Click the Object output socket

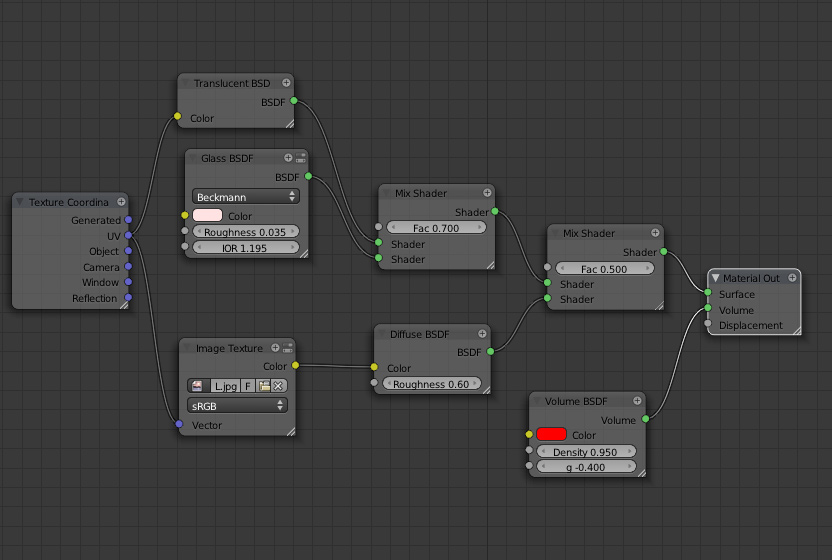(x=128, y=251)
